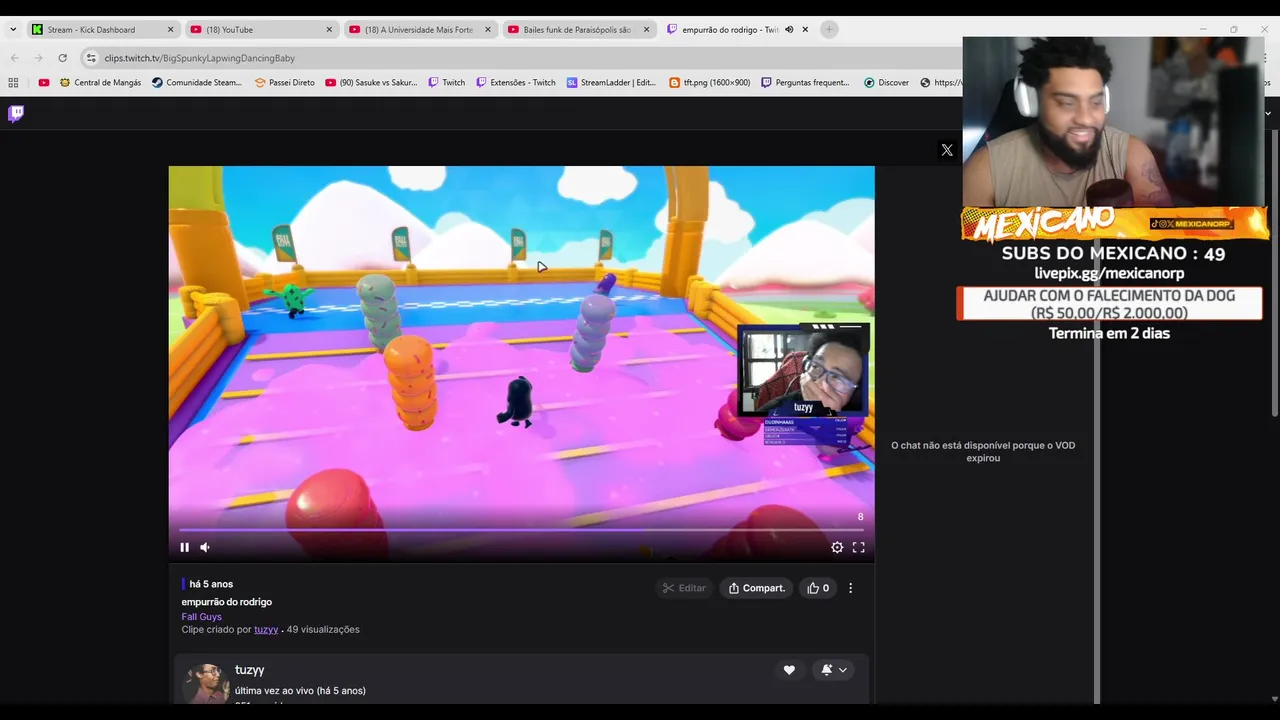Focus the clips.twitch.tv address bar
The width and height of the screenshot is (1280, 720).
click(520, 58)
